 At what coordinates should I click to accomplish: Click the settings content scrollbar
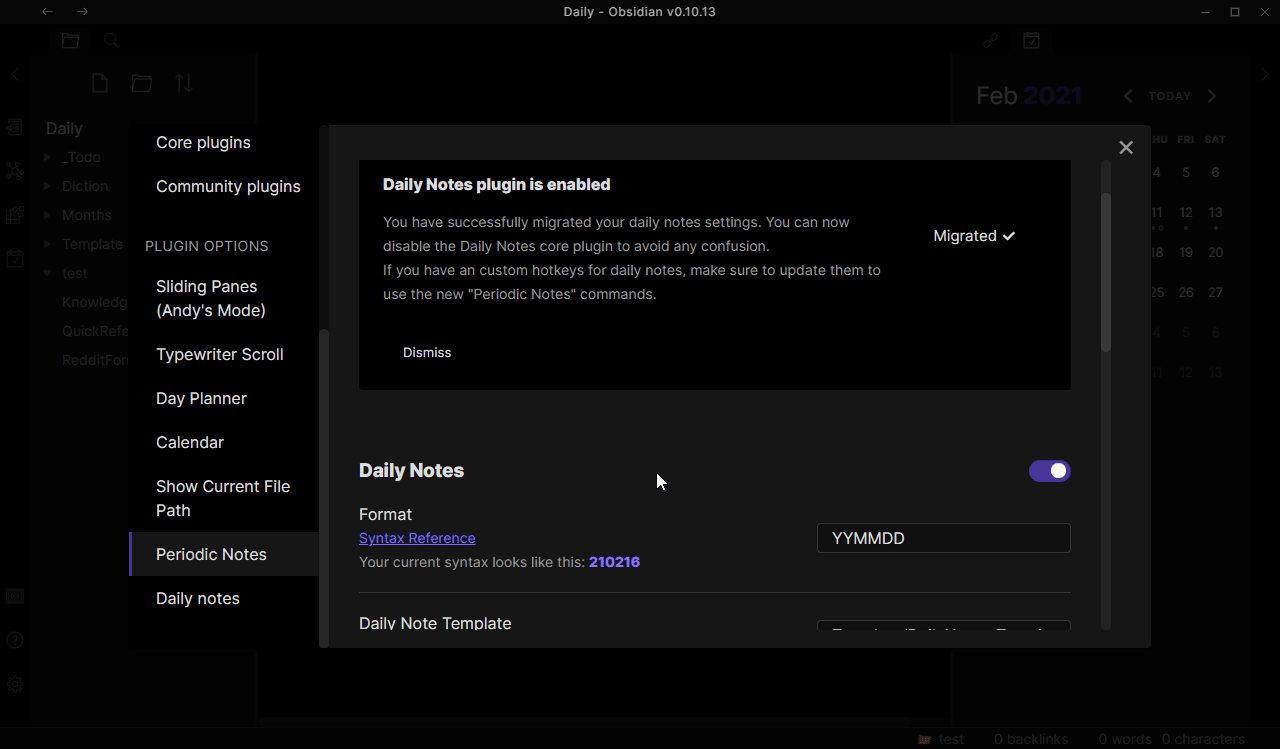pos(1106,272)
